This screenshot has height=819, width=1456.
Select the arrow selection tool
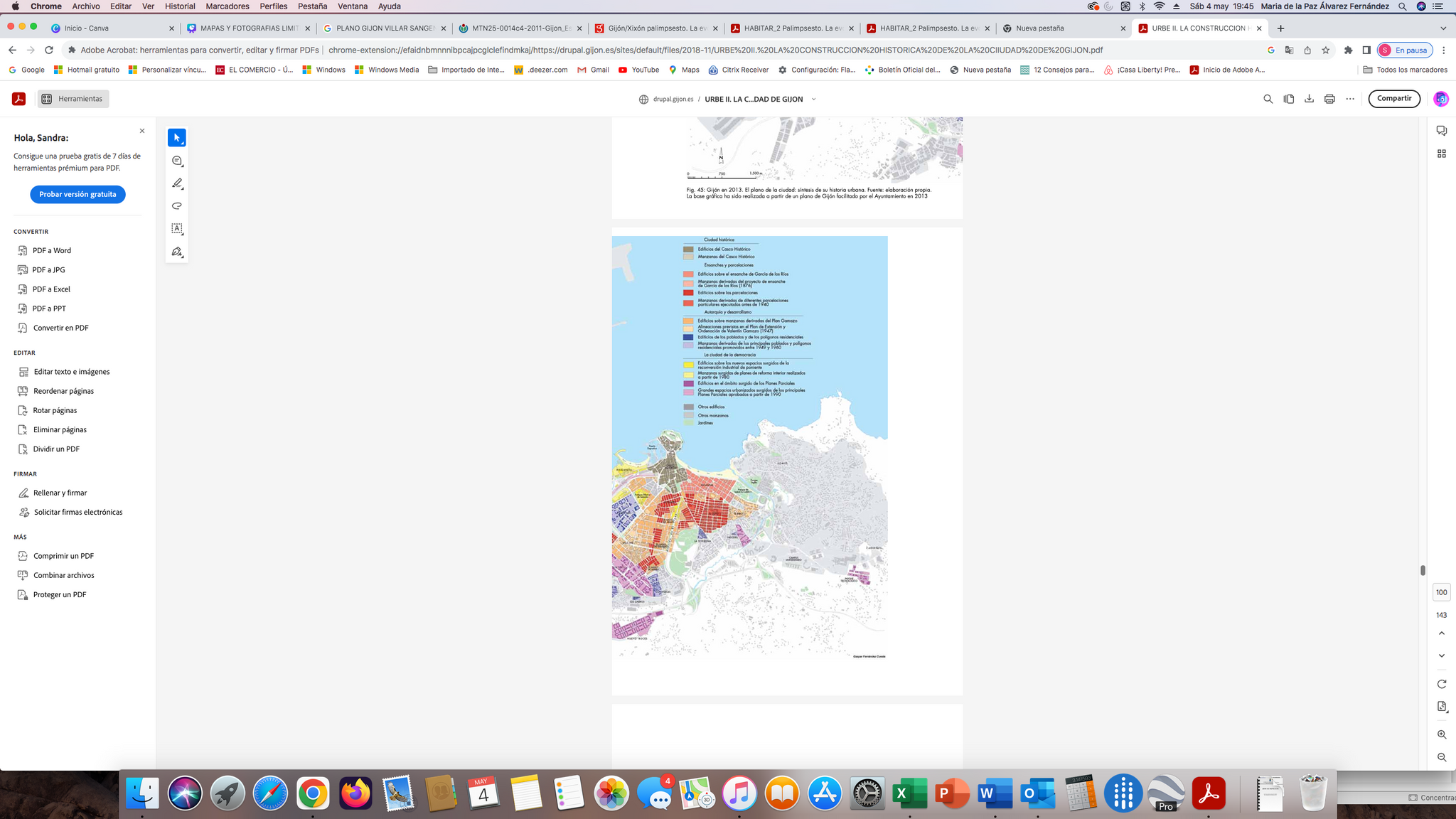(x=177, y=138)
